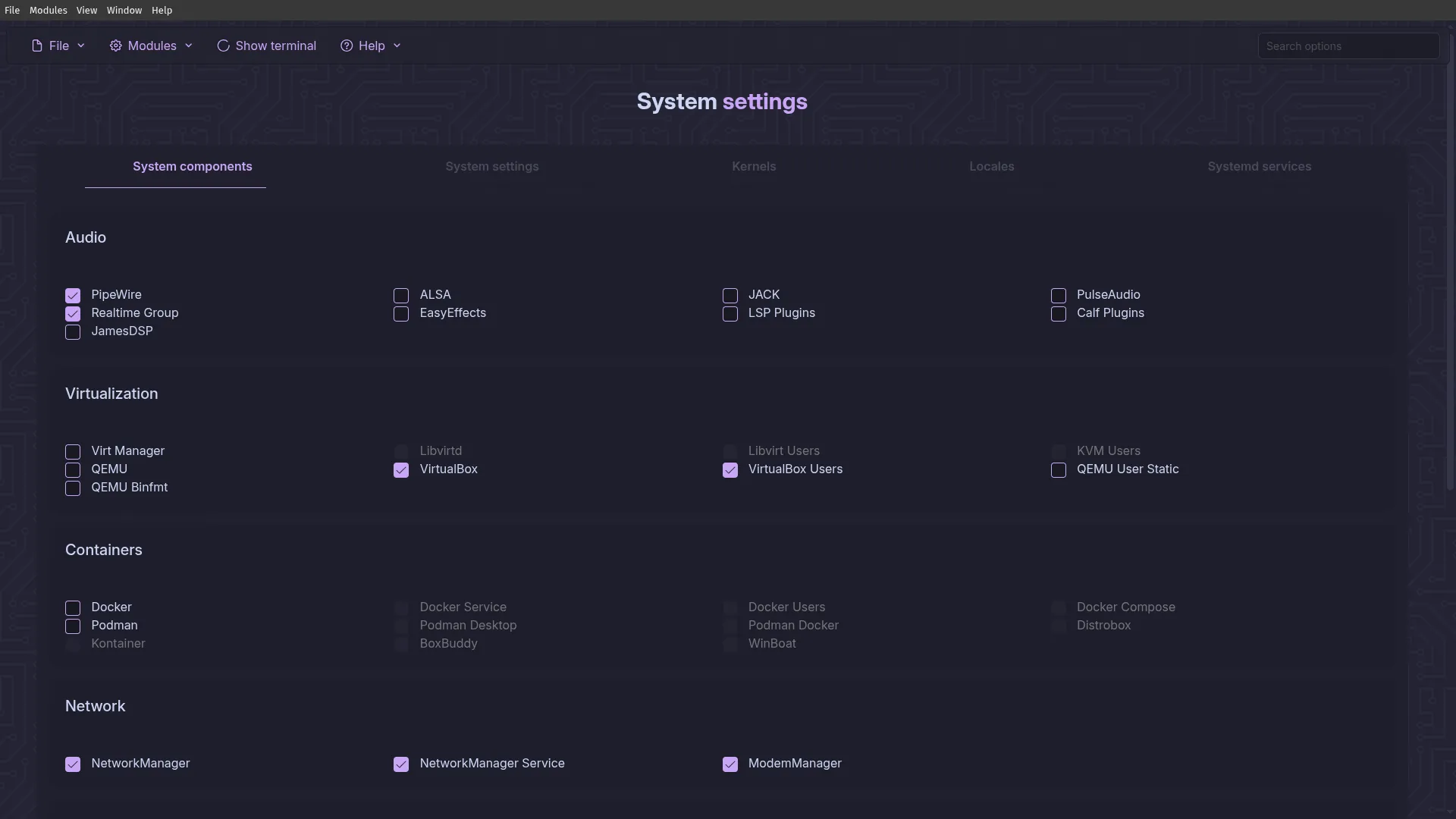Screen dimensions: 1456x819
Task: Uncheck the Realtime Group checkbox
Action: tap(73, 314)
